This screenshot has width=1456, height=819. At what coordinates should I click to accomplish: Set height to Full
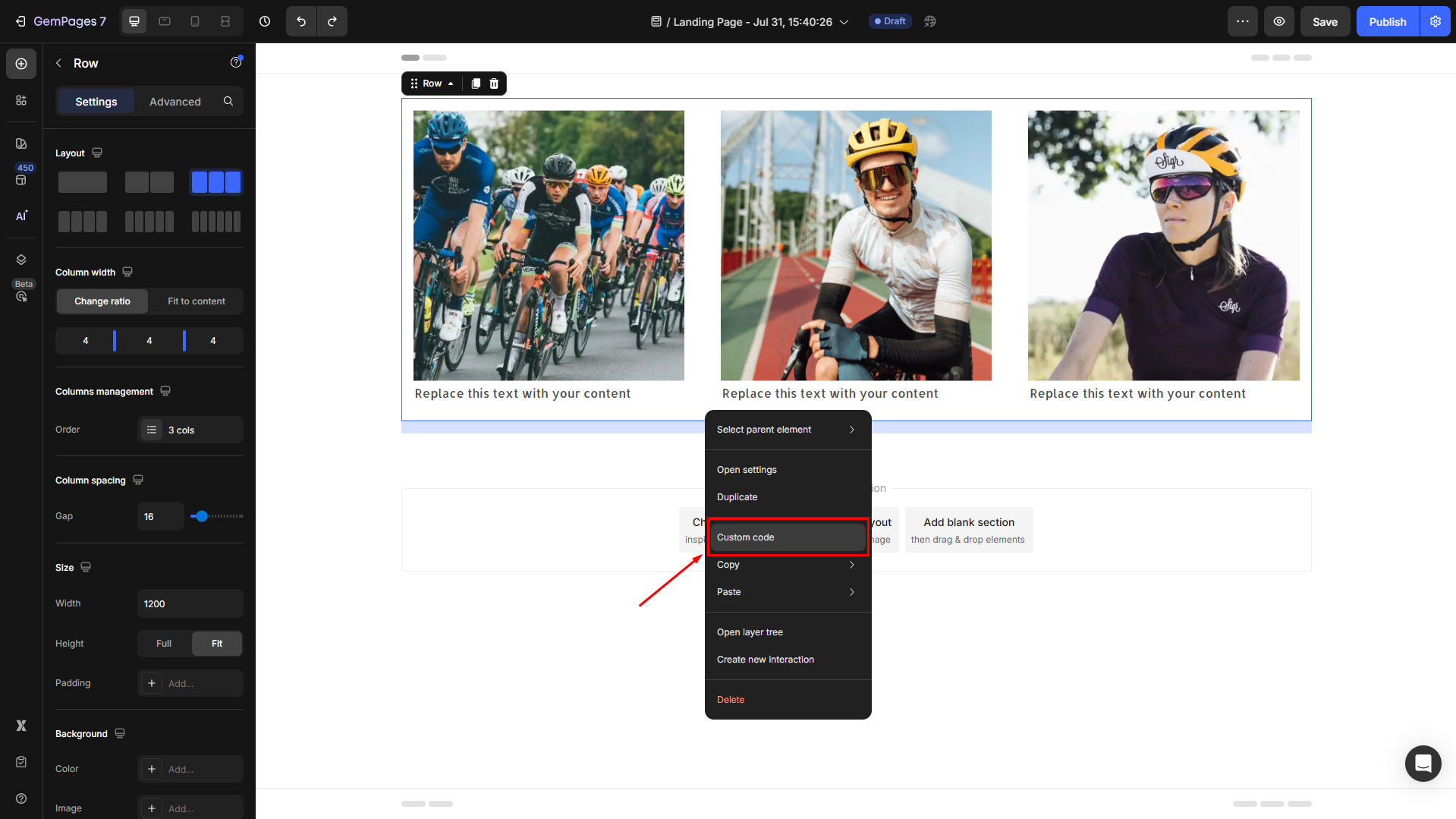[164, 644]
